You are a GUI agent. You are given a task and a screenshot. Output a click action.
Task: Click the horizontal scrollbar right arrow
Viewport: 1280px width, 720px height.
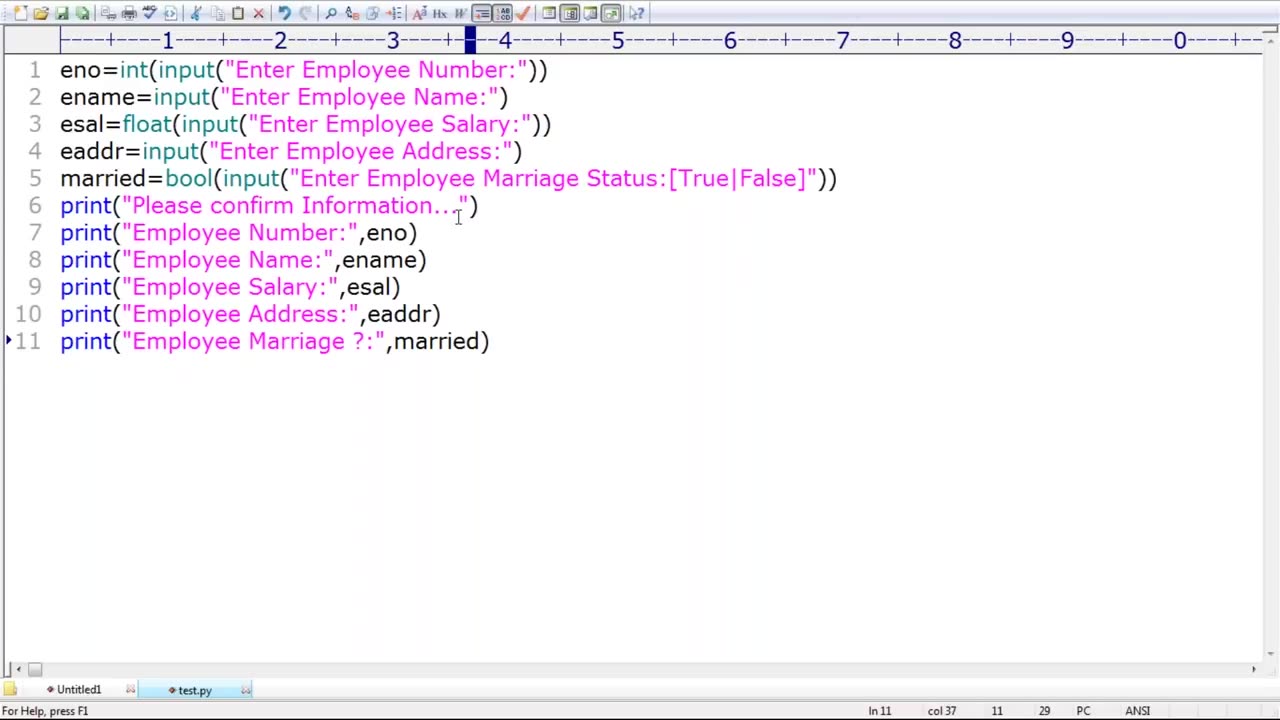(1253, 669)
